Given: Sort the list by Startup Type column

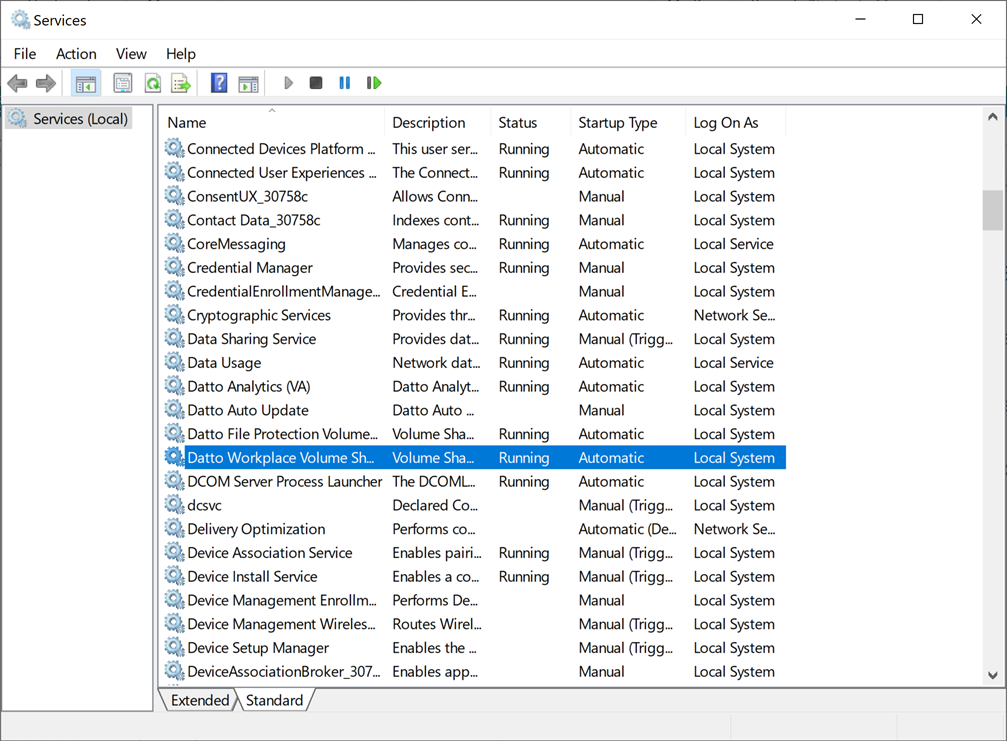Looking at the screenshot, I should [x=617, y=123].
